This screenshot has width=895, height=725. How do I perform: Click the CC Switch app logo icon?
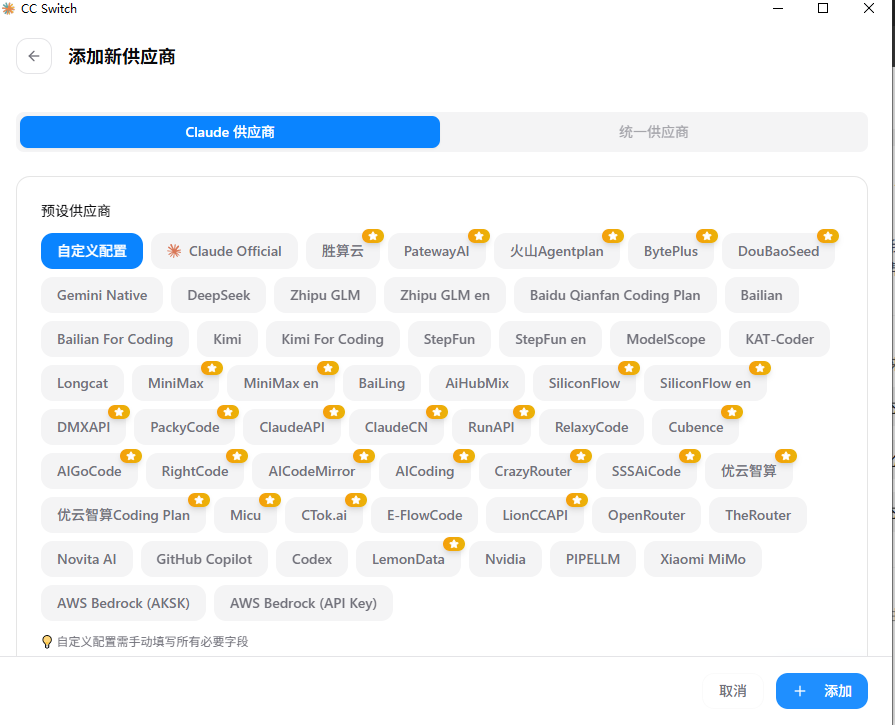point(8,9)
